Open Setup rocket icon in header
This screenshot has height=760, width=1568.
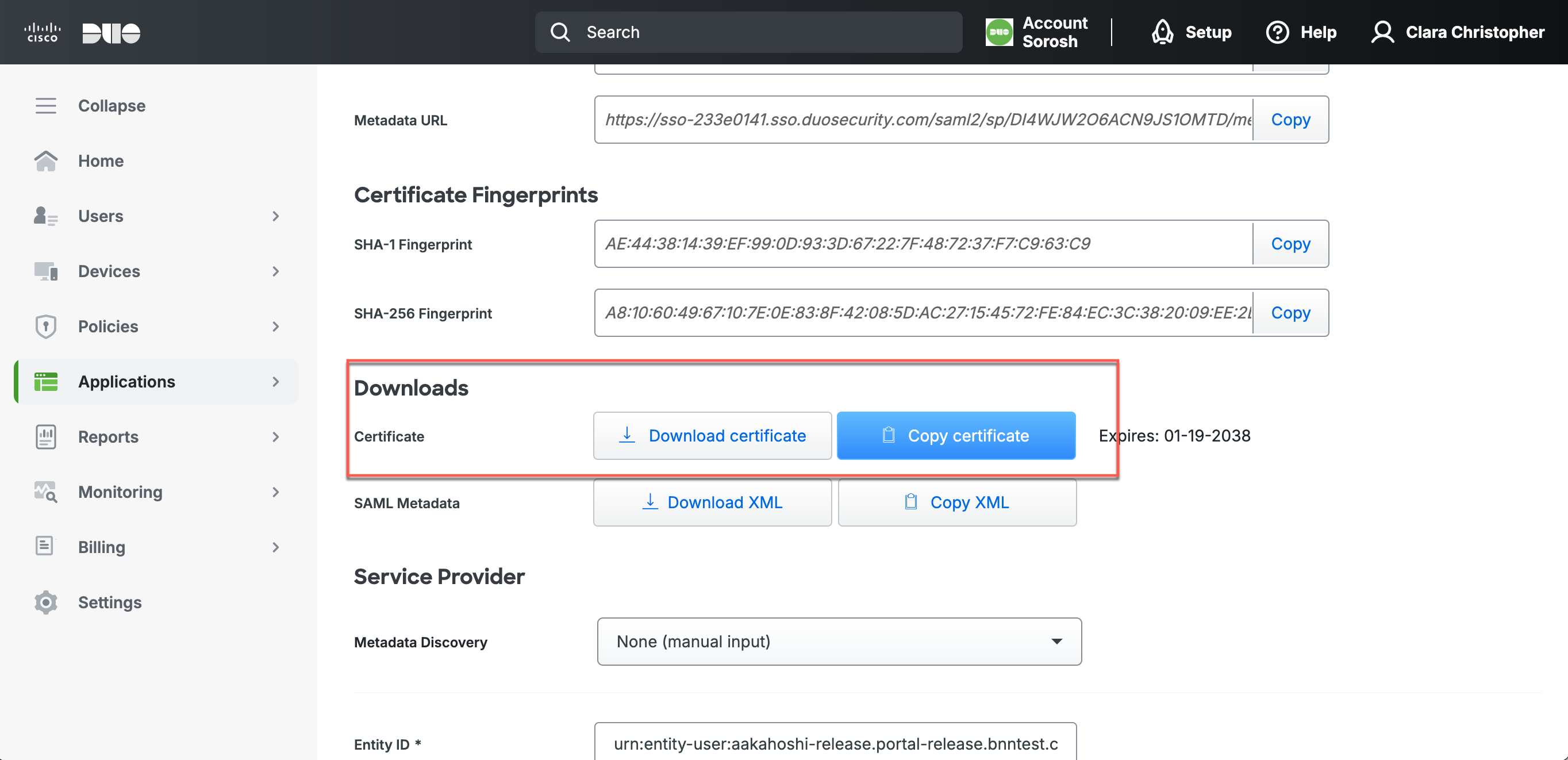(1162, 32)
